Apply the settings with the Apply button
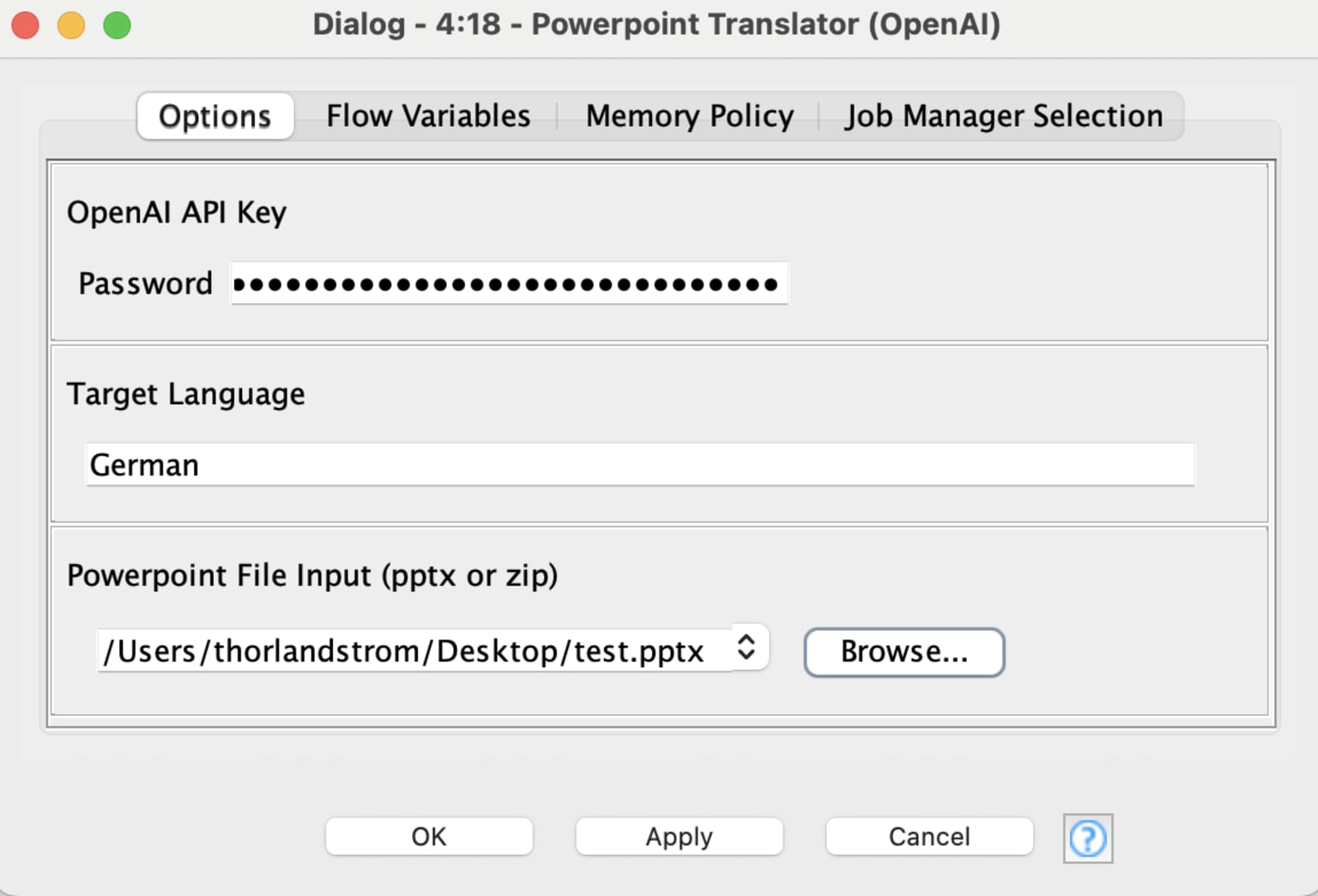Image resolution: width=1318 pixels, height=896 pixels. pyautogui.click(x=680, y=836)
